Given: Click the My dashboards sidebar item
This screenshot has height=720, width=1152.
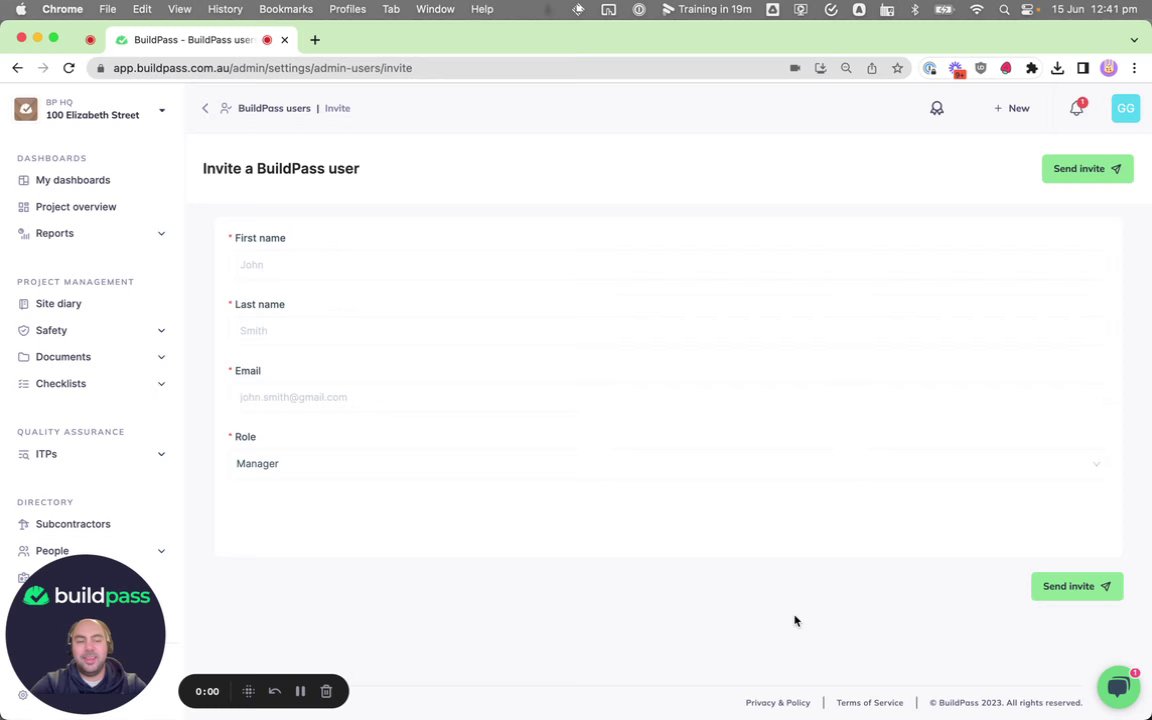Looking at the screenshot, I should click(x=73, y=180).
